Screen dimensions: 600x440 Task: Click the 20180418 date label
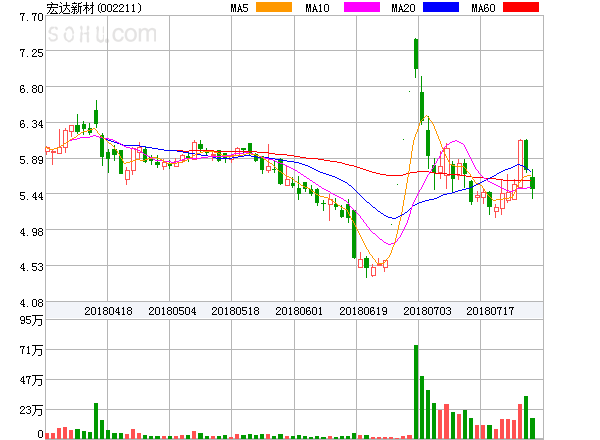point(108,311)
